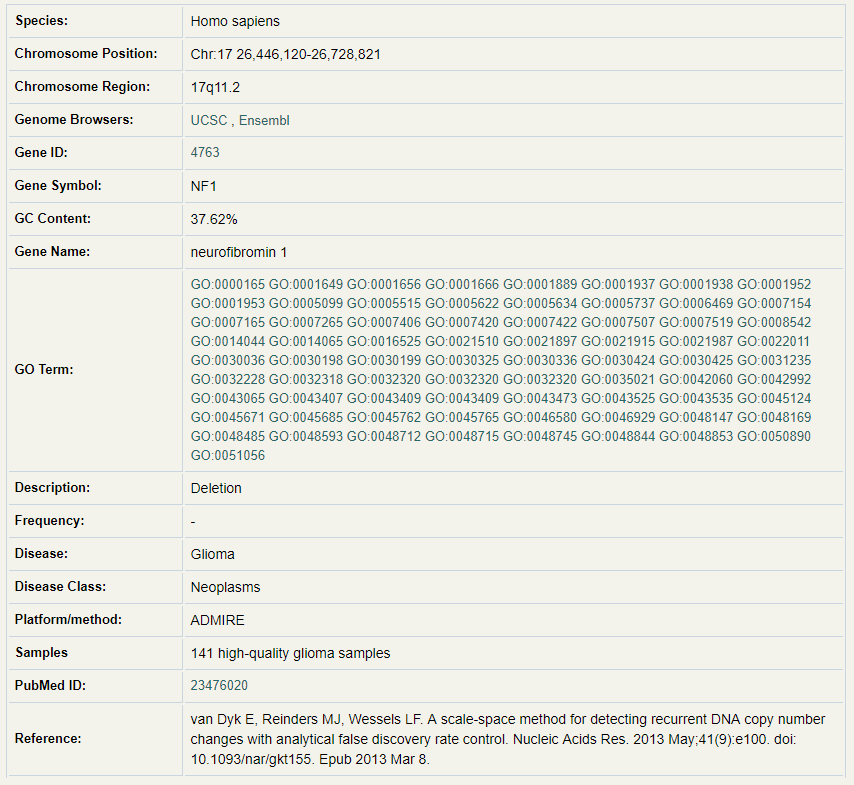Click the GO:0008542 term link

[774, 322]
